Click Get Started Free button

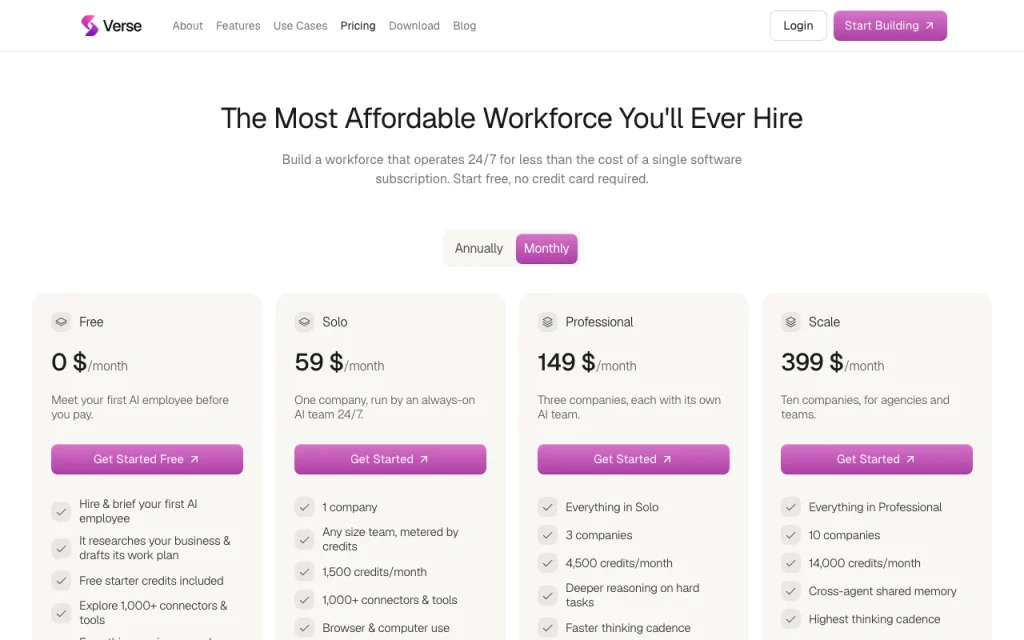click(x=147, y=459)
